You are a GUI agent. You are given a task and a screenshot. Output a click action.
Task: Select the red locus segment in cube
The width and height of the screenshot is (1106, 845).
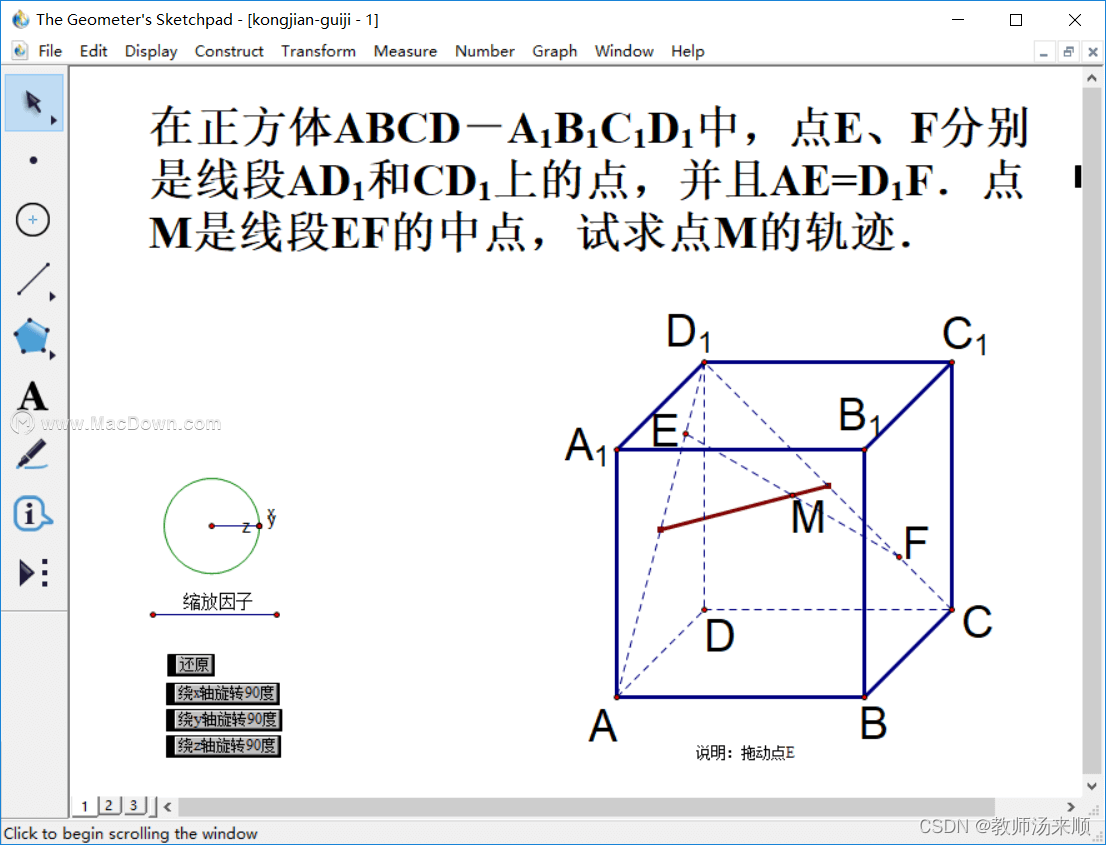(744, 508)
